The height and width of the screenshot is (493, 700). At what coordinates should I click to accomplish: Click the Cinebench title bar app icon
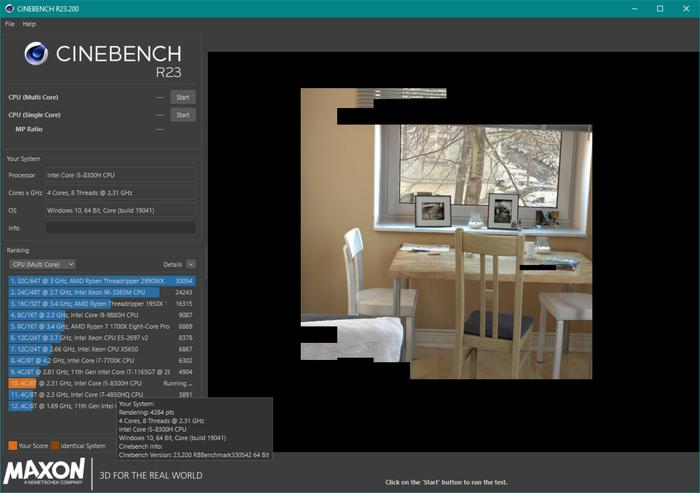point(9,8)
